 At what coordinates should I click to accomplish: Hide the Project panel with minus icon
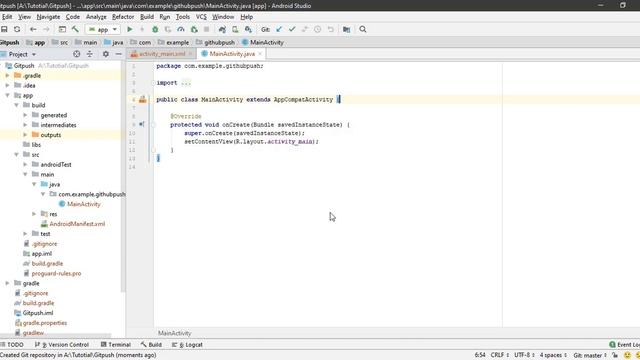[x=118, y=54]
